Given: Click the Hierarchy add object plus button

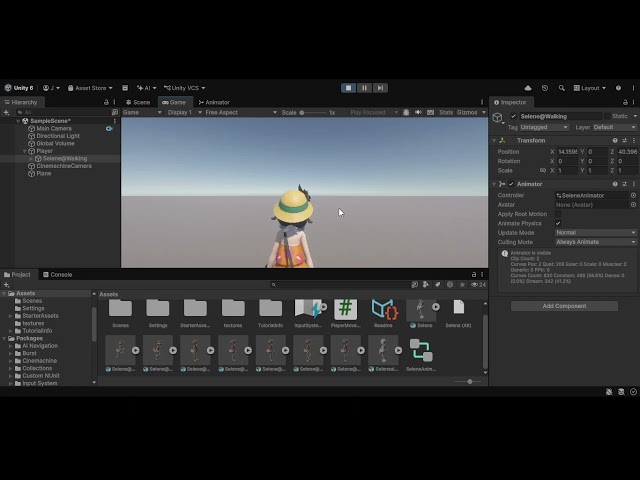Looking at the screenshot, I should click(7, 112).
